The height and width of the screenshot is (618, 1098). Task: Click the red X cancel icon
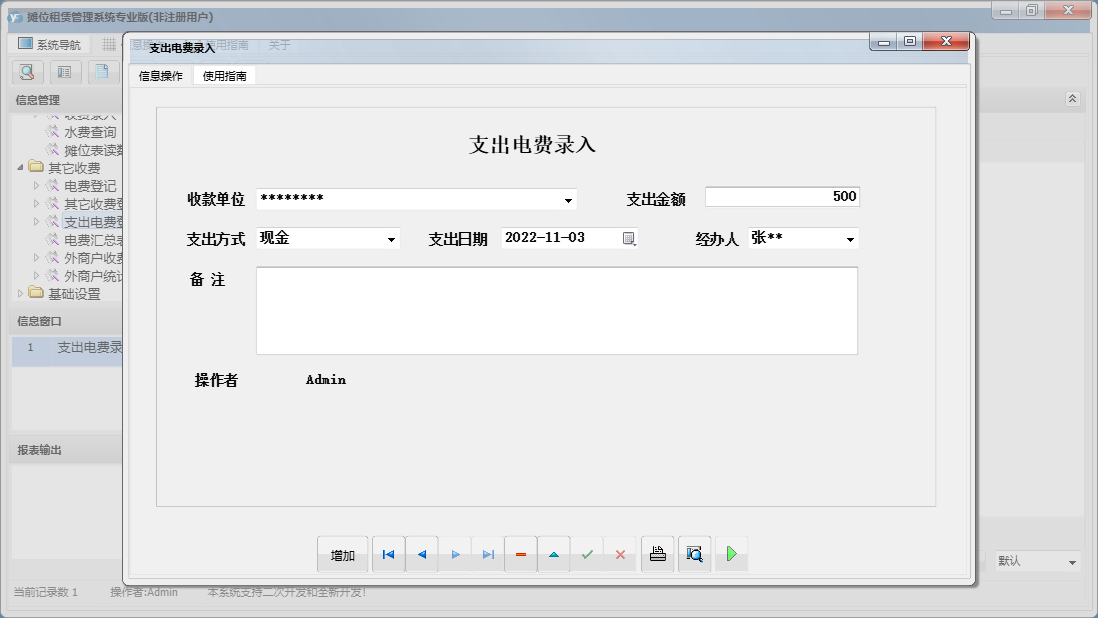tap(621, 553)
